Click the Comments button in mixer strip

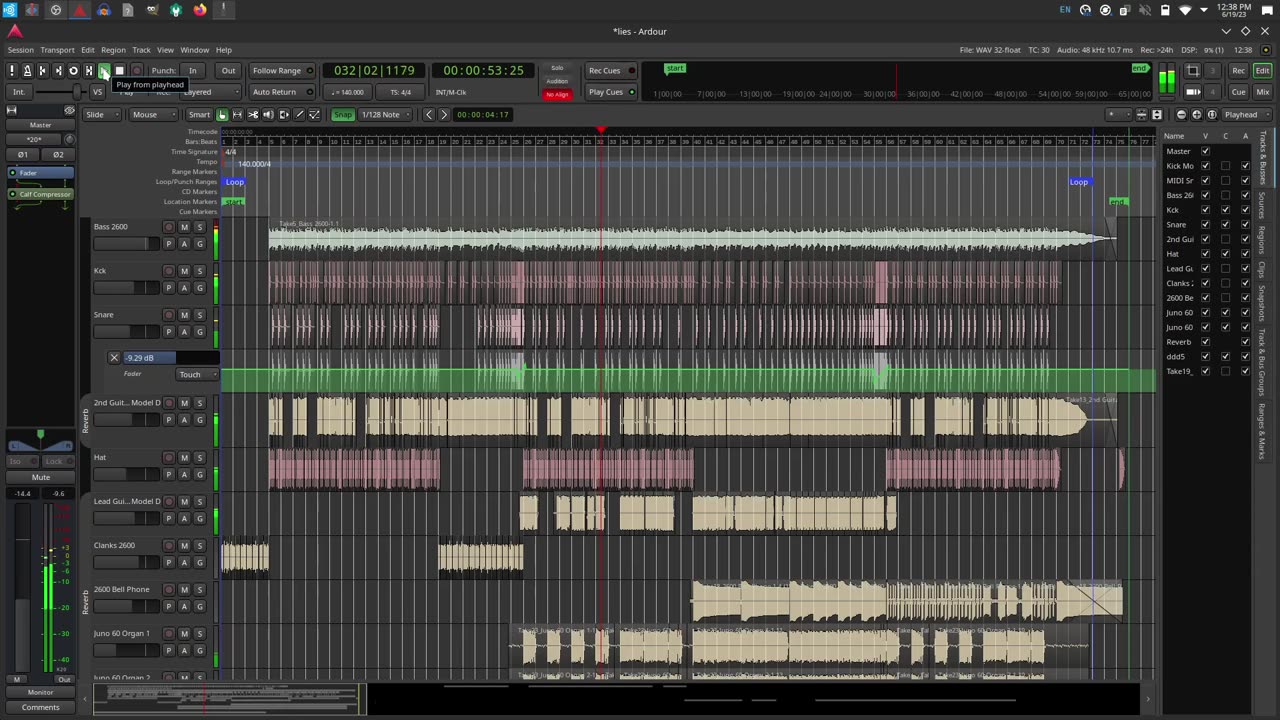[x=41, y=707]
